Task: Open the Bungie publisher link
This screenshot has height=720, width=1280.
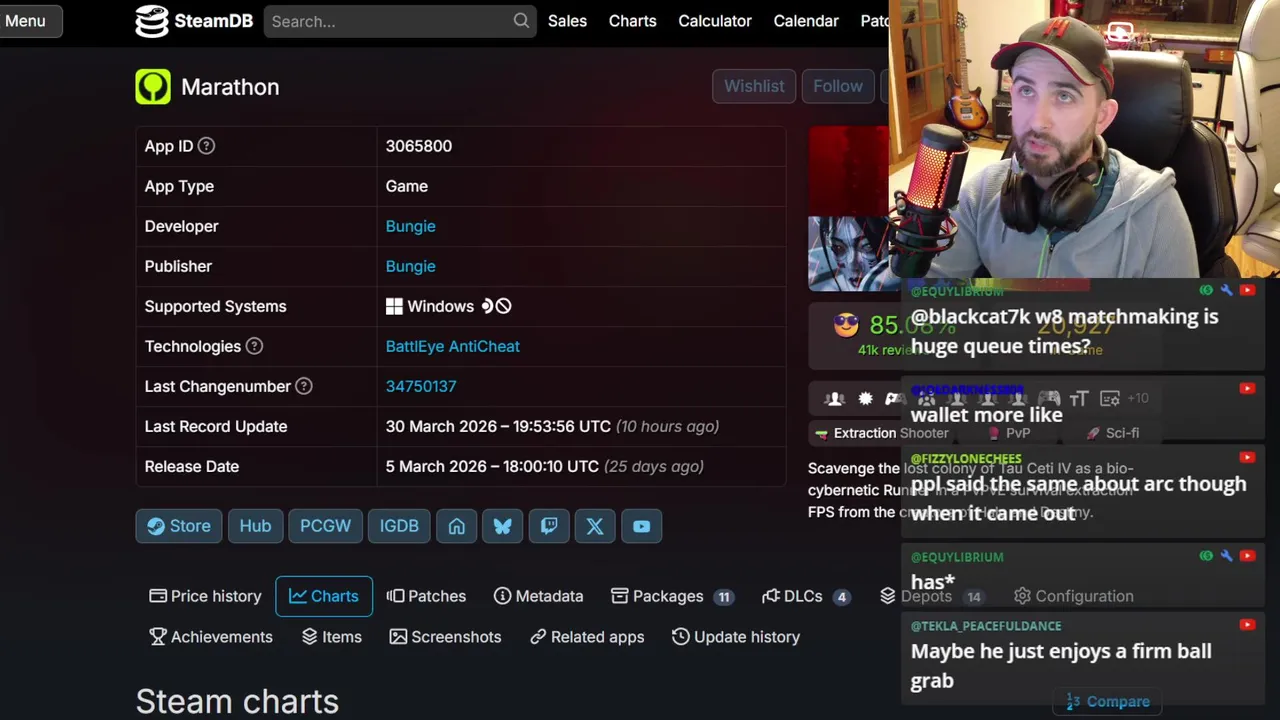Action: [411, 266]
